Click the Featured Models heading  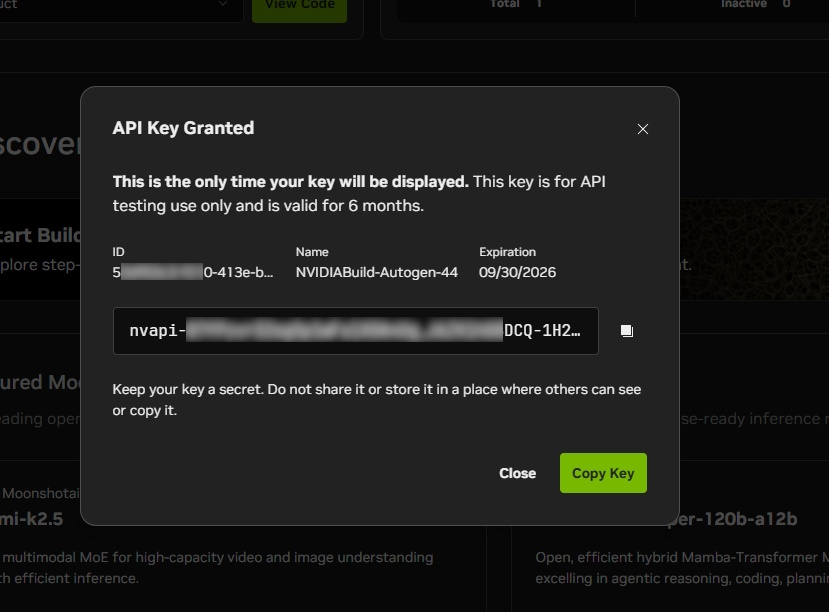[x=40, y=382]
